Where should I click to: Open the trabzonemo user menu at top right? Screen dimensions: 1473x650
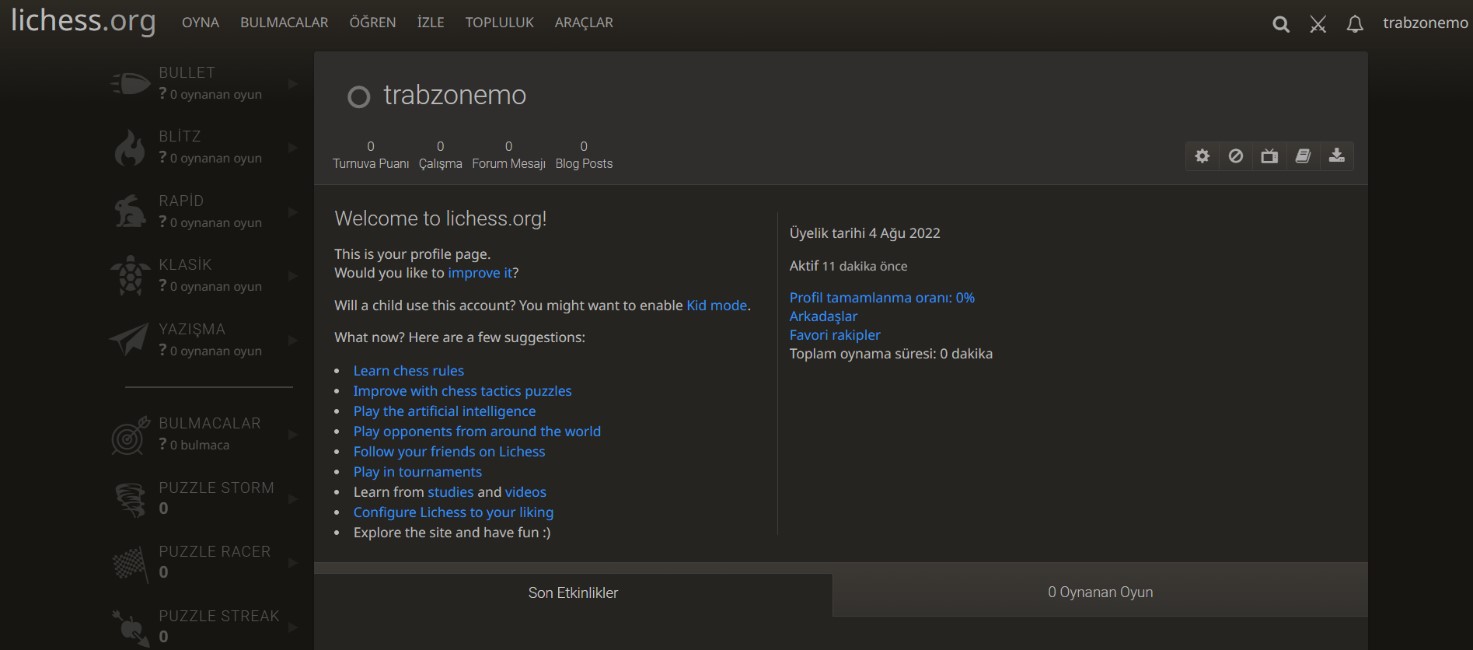1425,23
